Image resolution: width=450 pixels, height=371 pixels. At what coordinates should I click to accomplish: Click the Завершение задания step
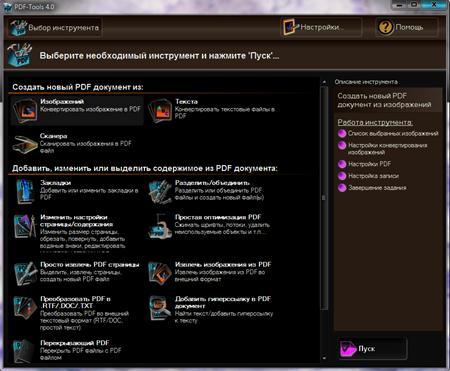pyautogui.click(x=377, y=188)
